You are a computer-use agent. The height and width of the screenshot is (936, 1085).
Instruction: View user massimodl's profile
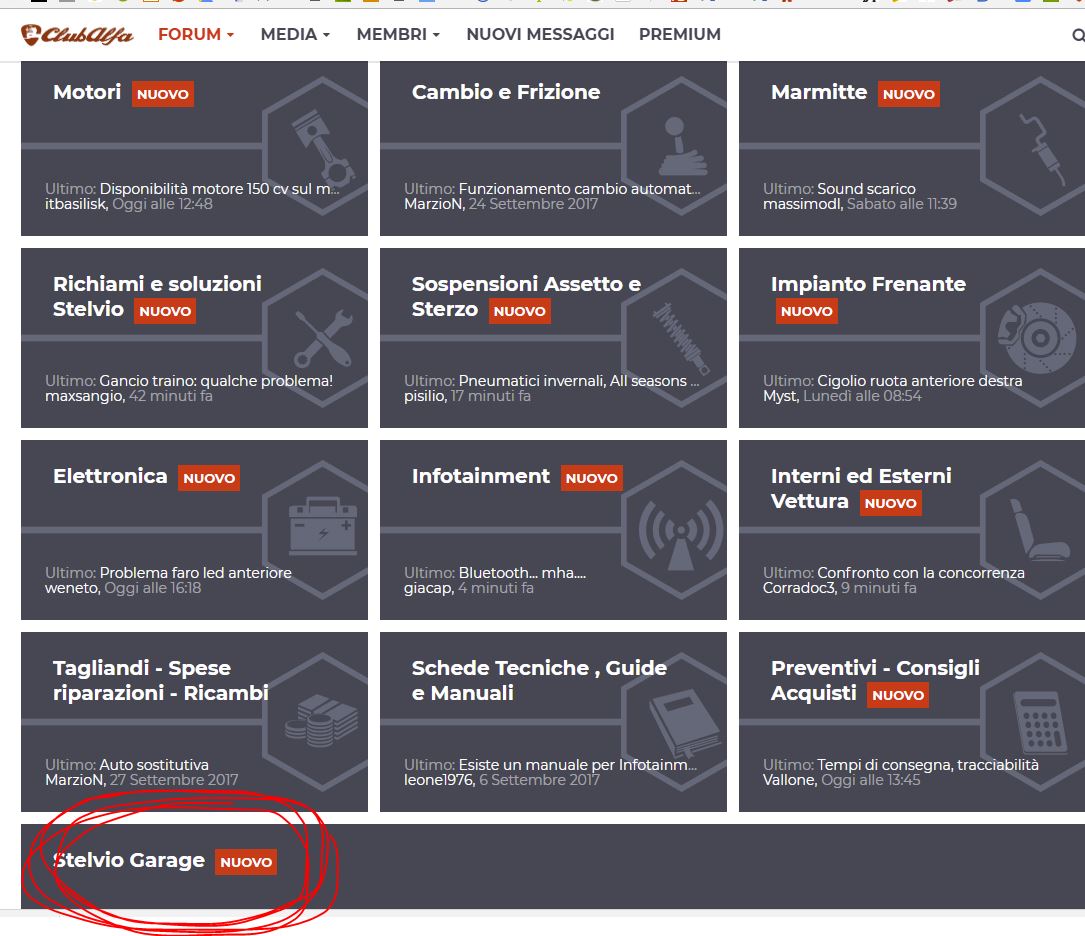pyautogui.click(x=803, y=204)
